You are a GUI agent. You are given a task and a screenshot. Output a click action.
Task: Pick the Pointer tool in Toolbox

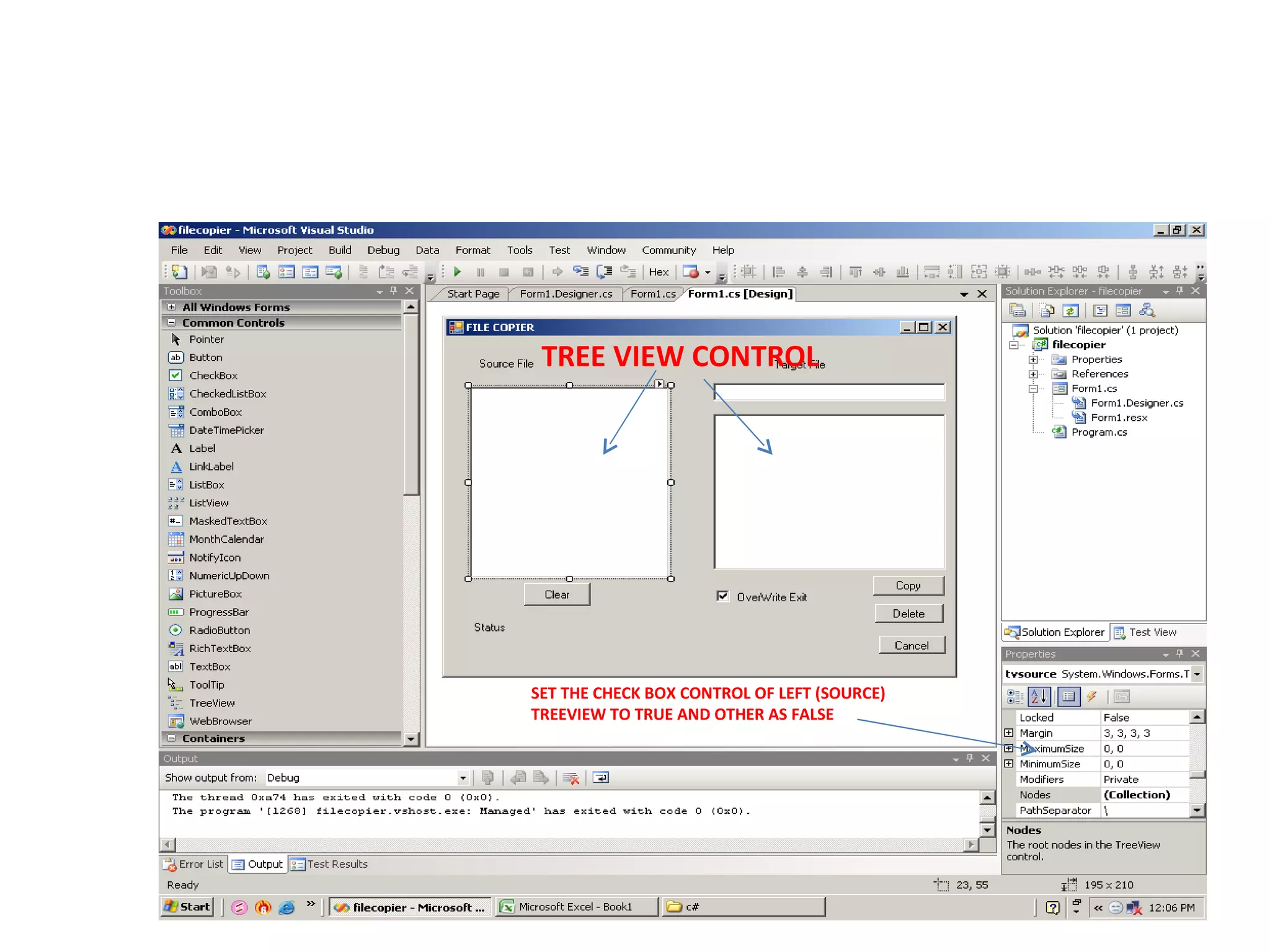[x=206, y=339]
